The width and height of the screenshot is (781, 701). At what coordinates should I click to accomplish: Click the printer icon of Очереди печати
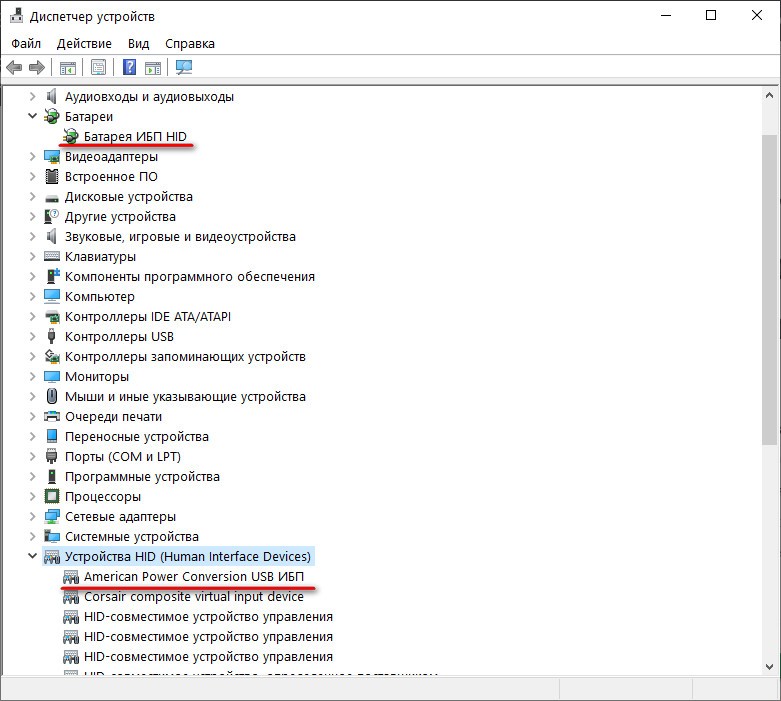pos(52,416)
